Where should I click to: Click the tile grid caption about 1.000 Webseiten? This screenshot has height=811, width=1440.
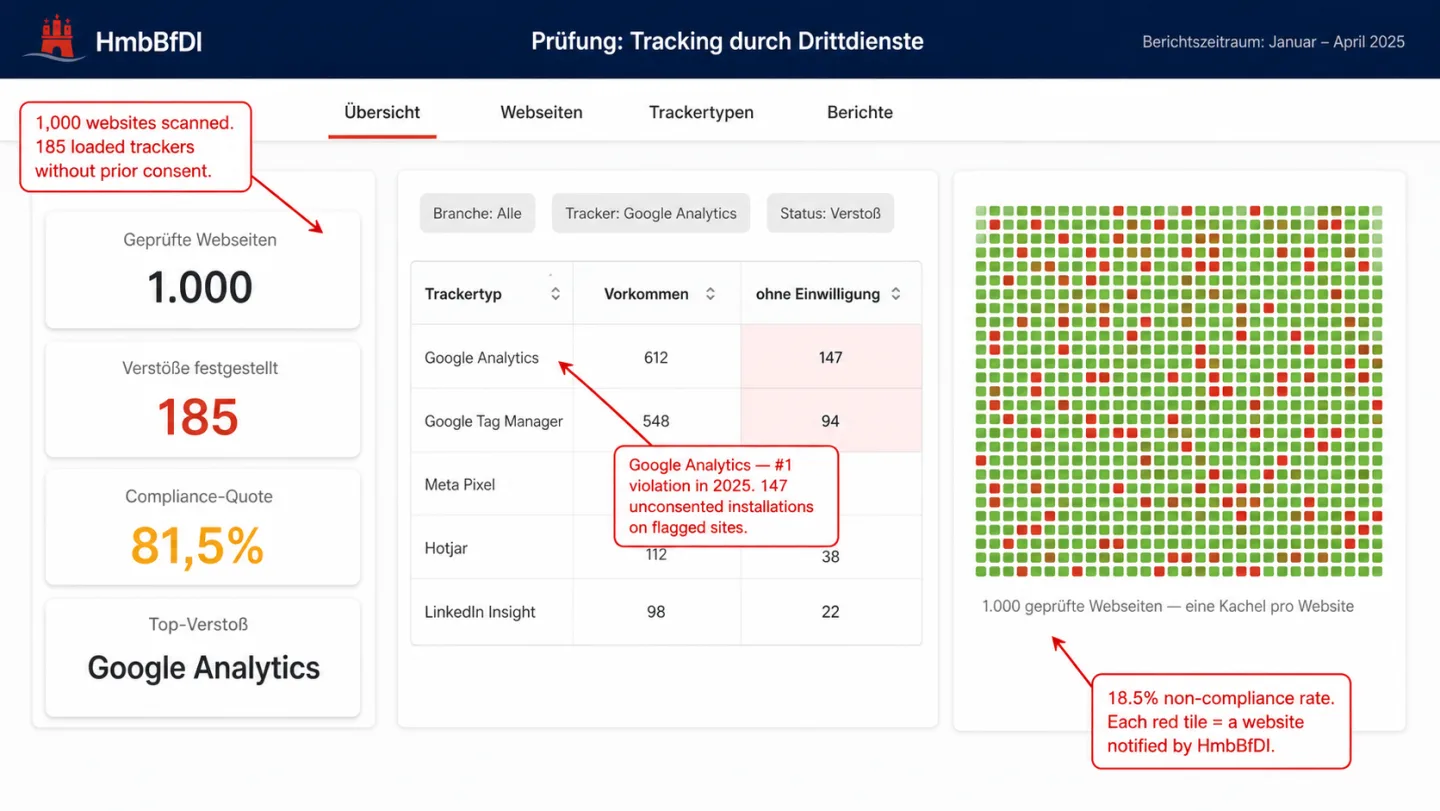[1168, 606]
